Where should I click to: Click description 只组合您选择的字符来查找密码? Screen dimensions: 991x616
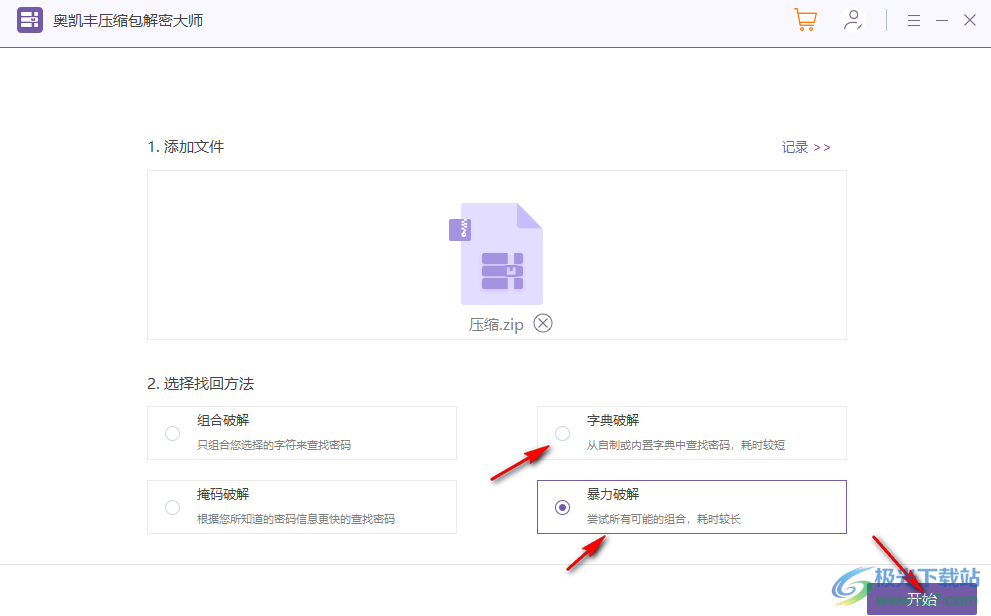click(274, 445)
